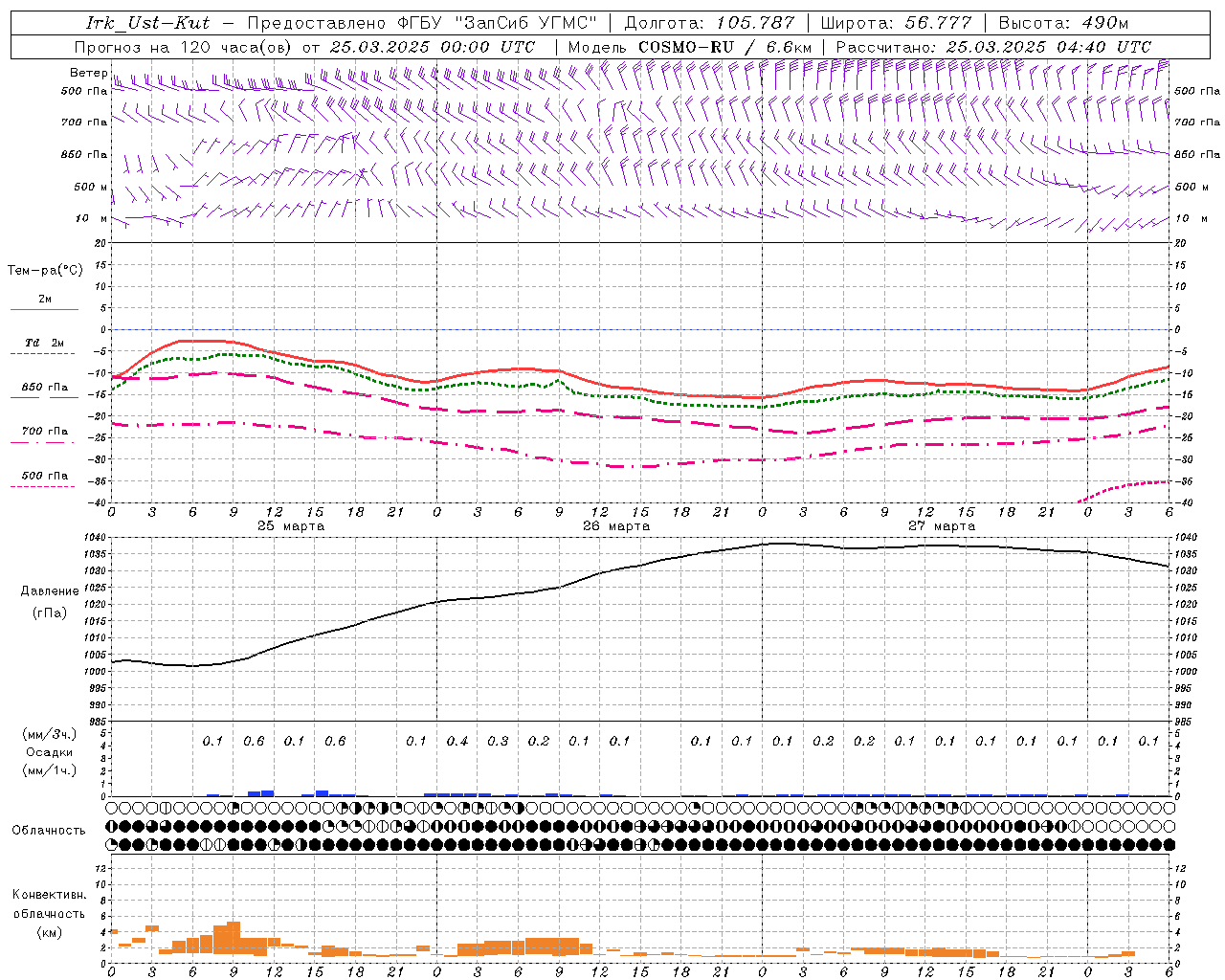Click the longitude value Долгота: 105.787
1225x980 pixels.
pyautogui.click(x=709, y=23)
